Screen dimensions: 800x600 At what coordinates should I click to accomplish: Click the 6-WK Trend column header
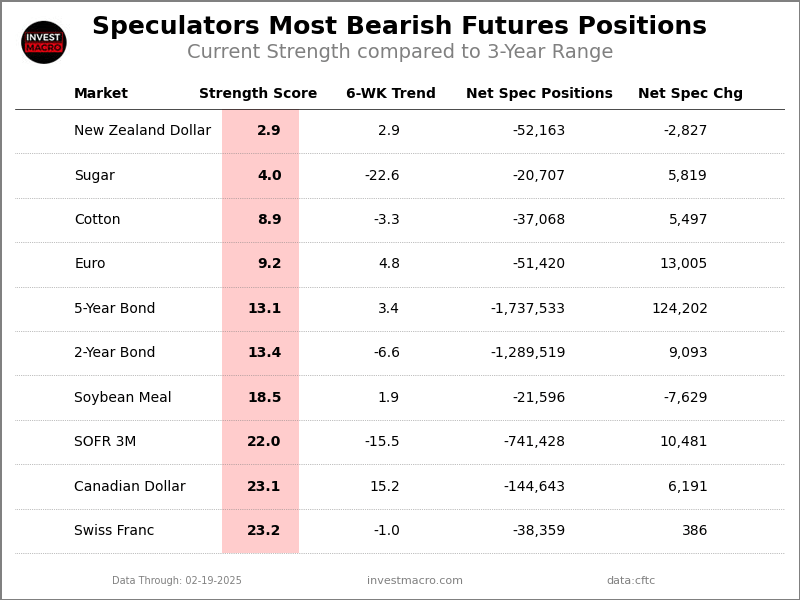tap(391, 94)
